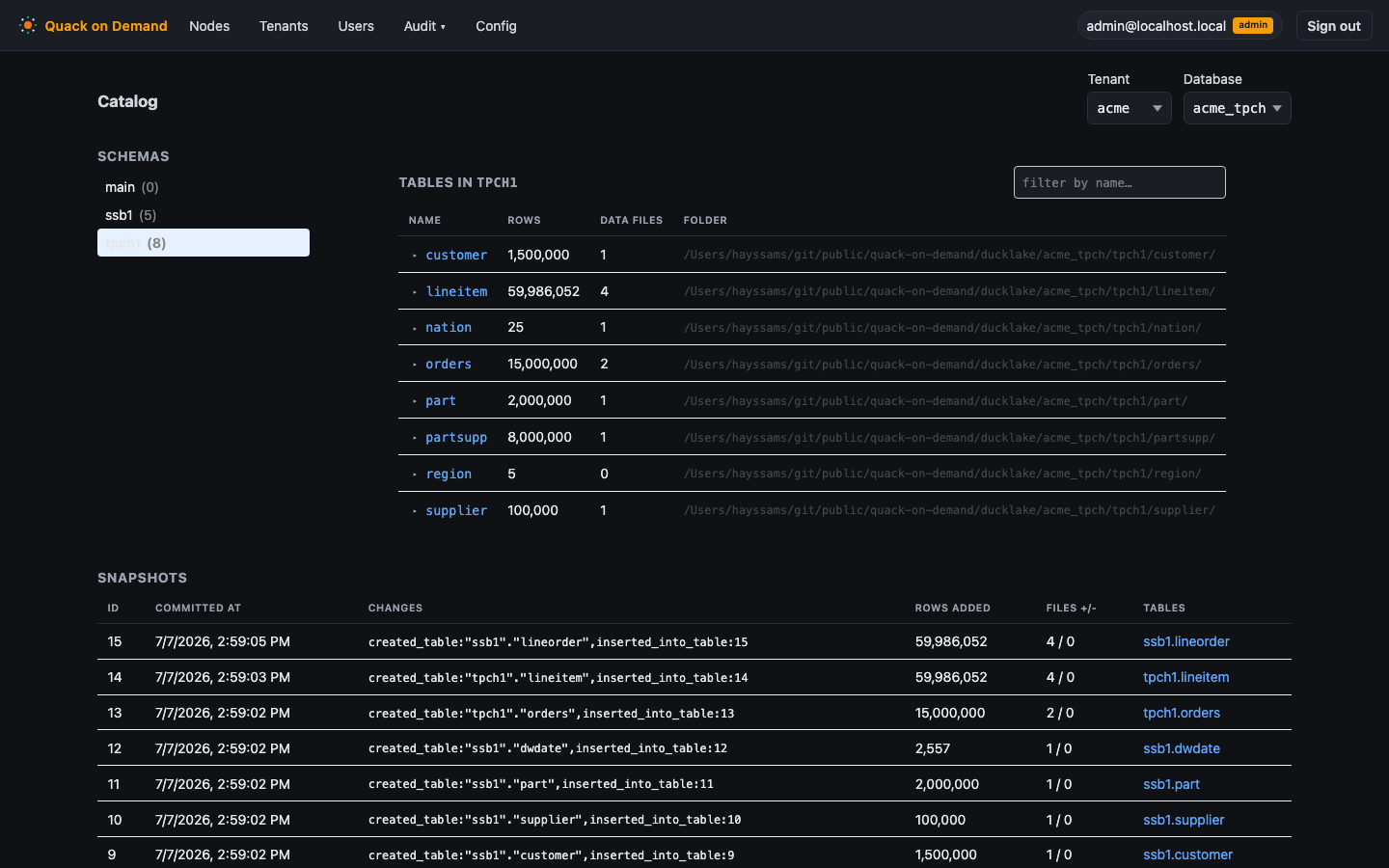Click the DATA FILES column header
Image resolution: width=1389 pixels, height=868 pixels.
[x=631, y=220]
